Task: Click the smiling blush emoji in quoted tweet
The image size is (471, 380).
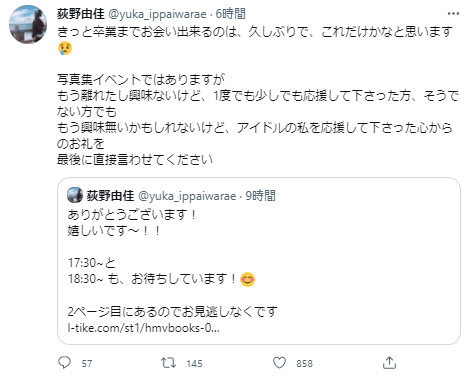Action: [247, 279]
